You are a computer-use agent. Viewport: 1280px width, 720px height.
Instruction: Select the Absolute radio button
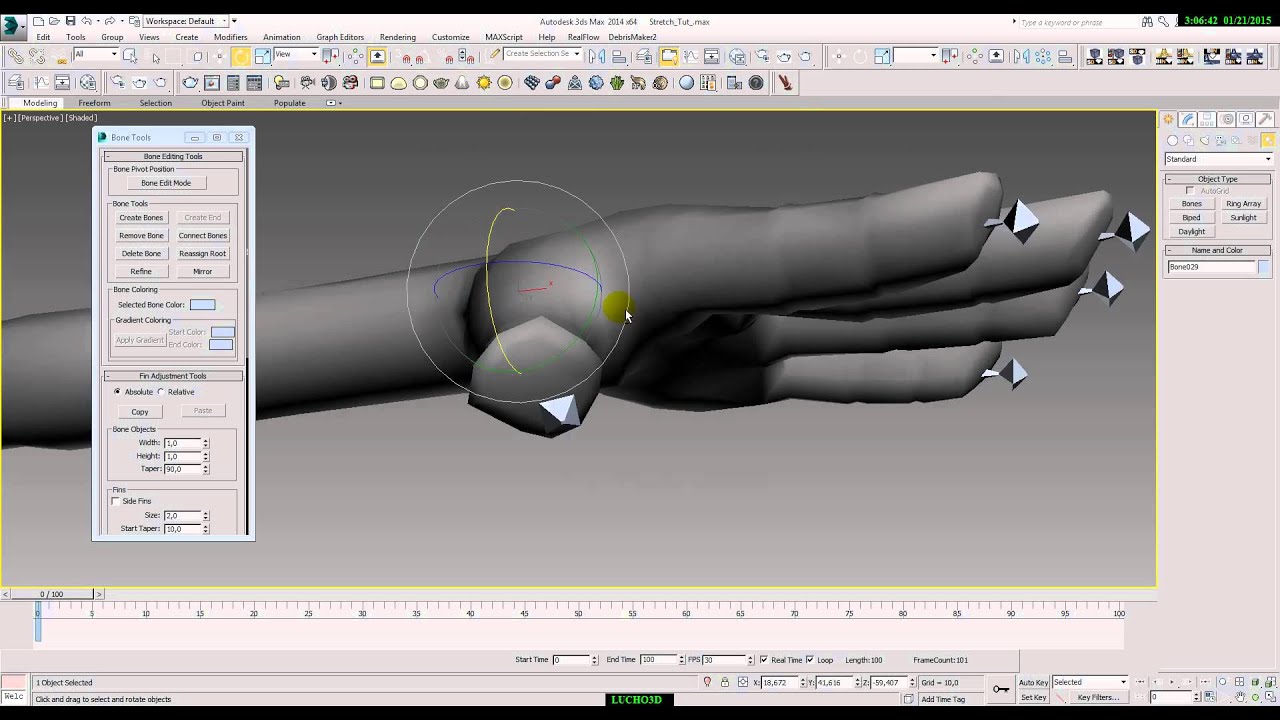click(x=117, y=392)
